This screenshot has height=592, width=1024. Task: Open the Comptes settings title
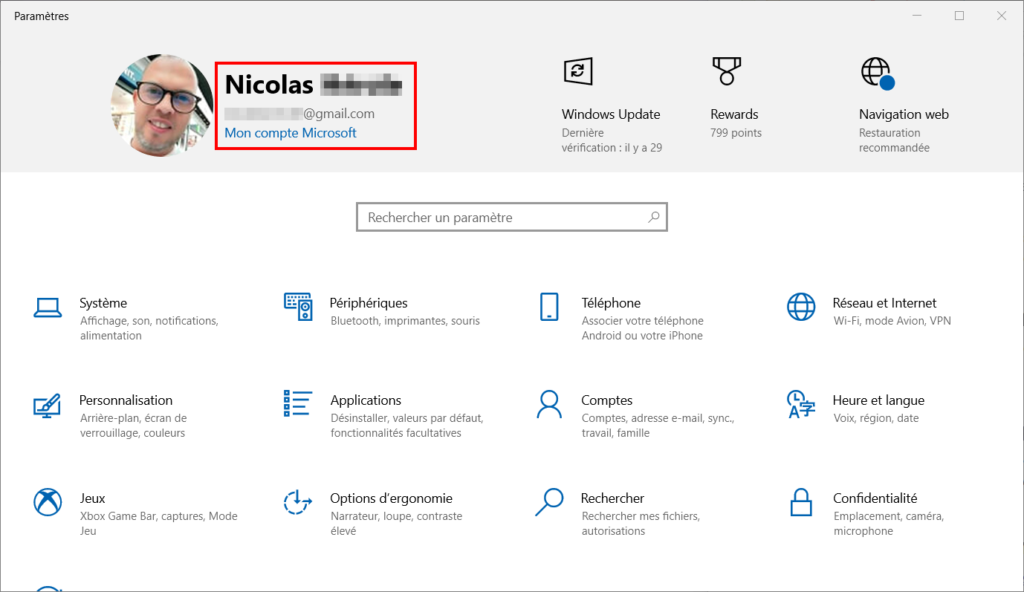click(x=607, y=400)
